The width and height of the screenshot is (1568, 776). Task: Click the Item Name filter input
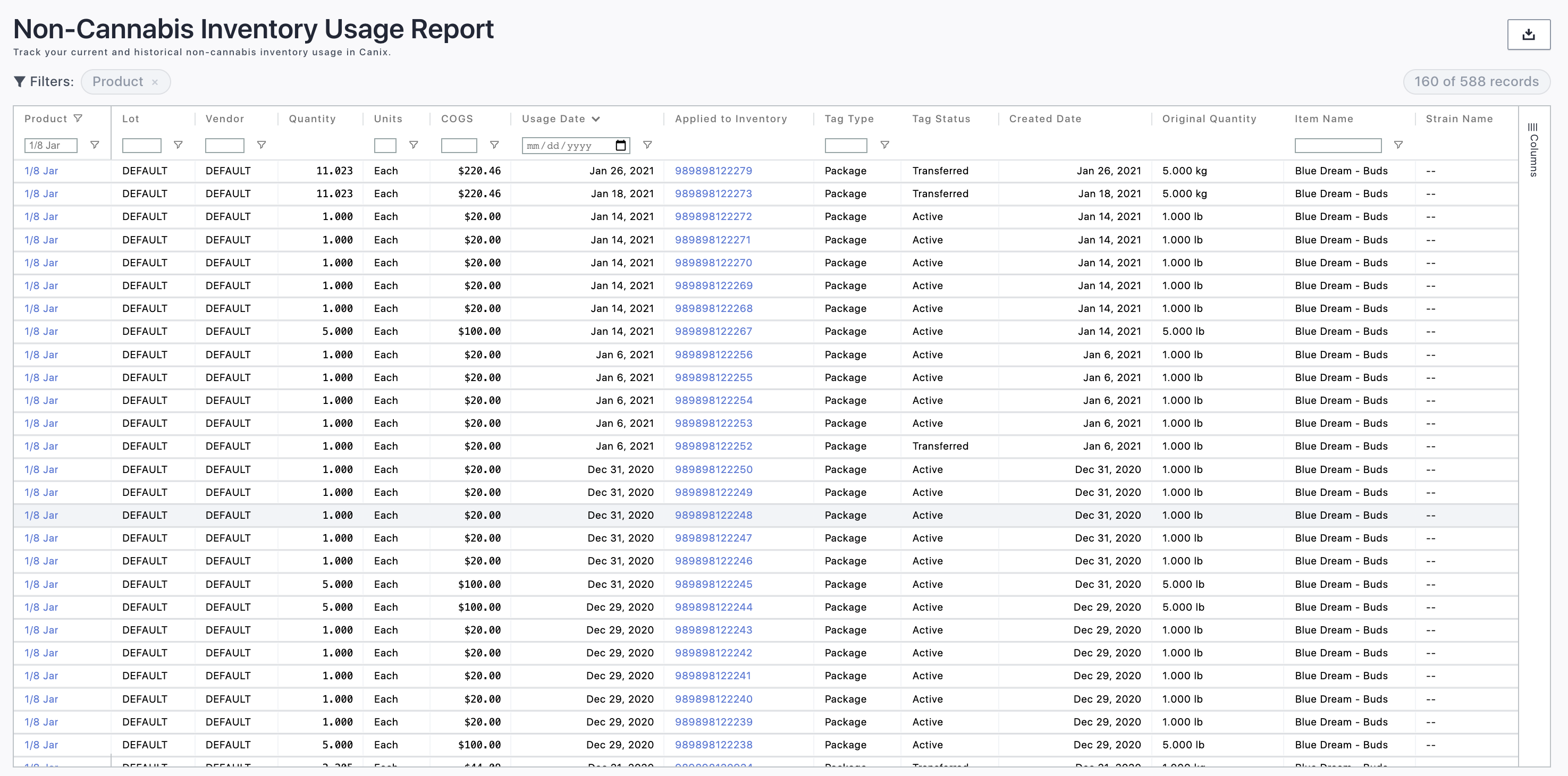(1338, 146)
